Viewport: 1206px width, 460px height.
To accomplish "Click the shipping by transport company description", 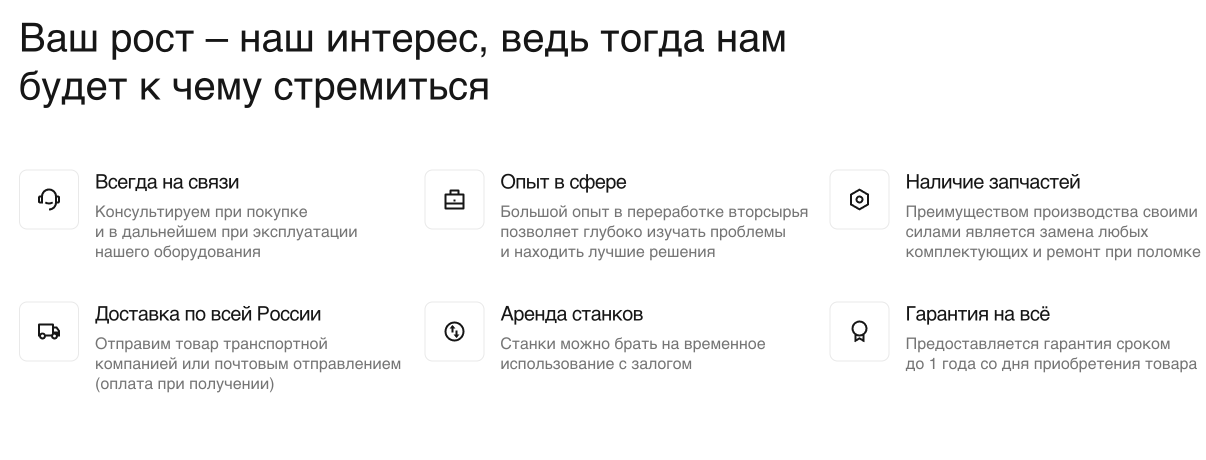I will [x=248, y=354].
